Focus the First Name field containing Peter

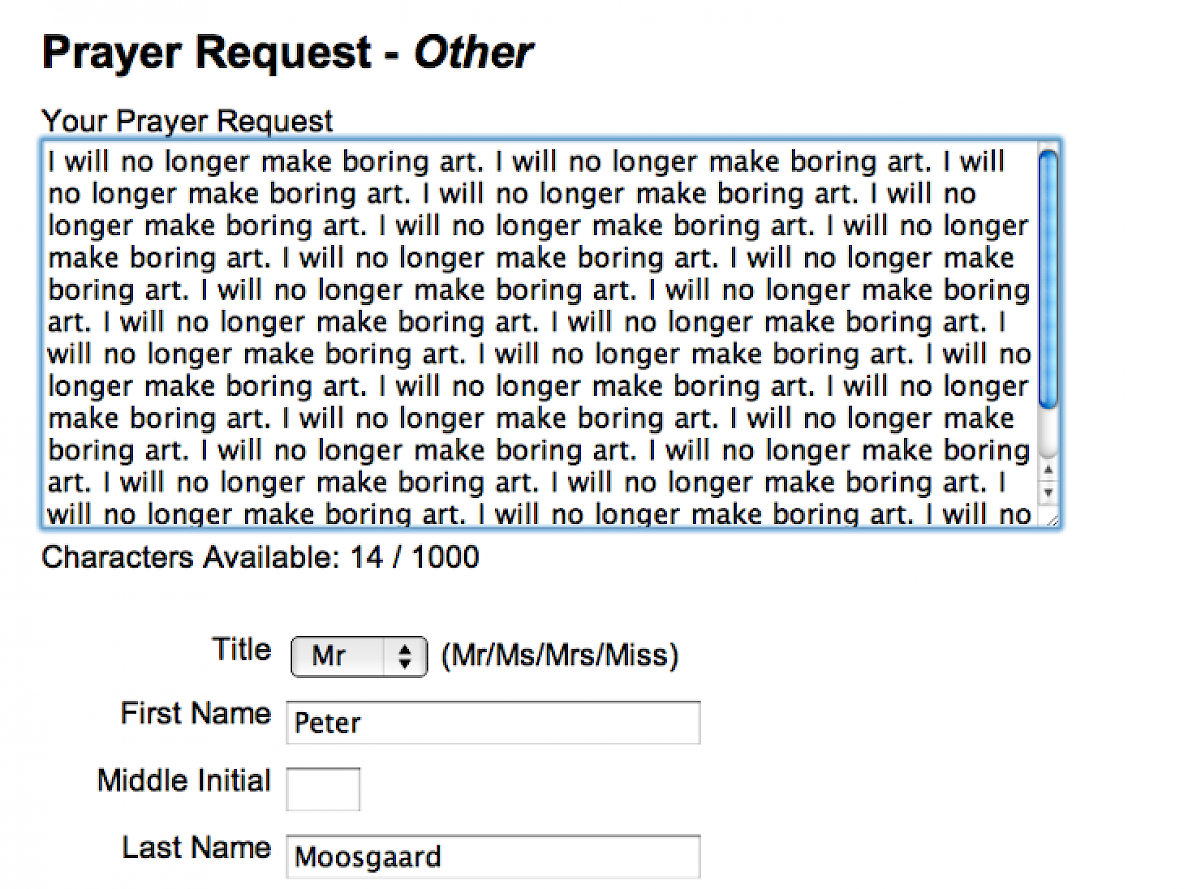(493, 723)
